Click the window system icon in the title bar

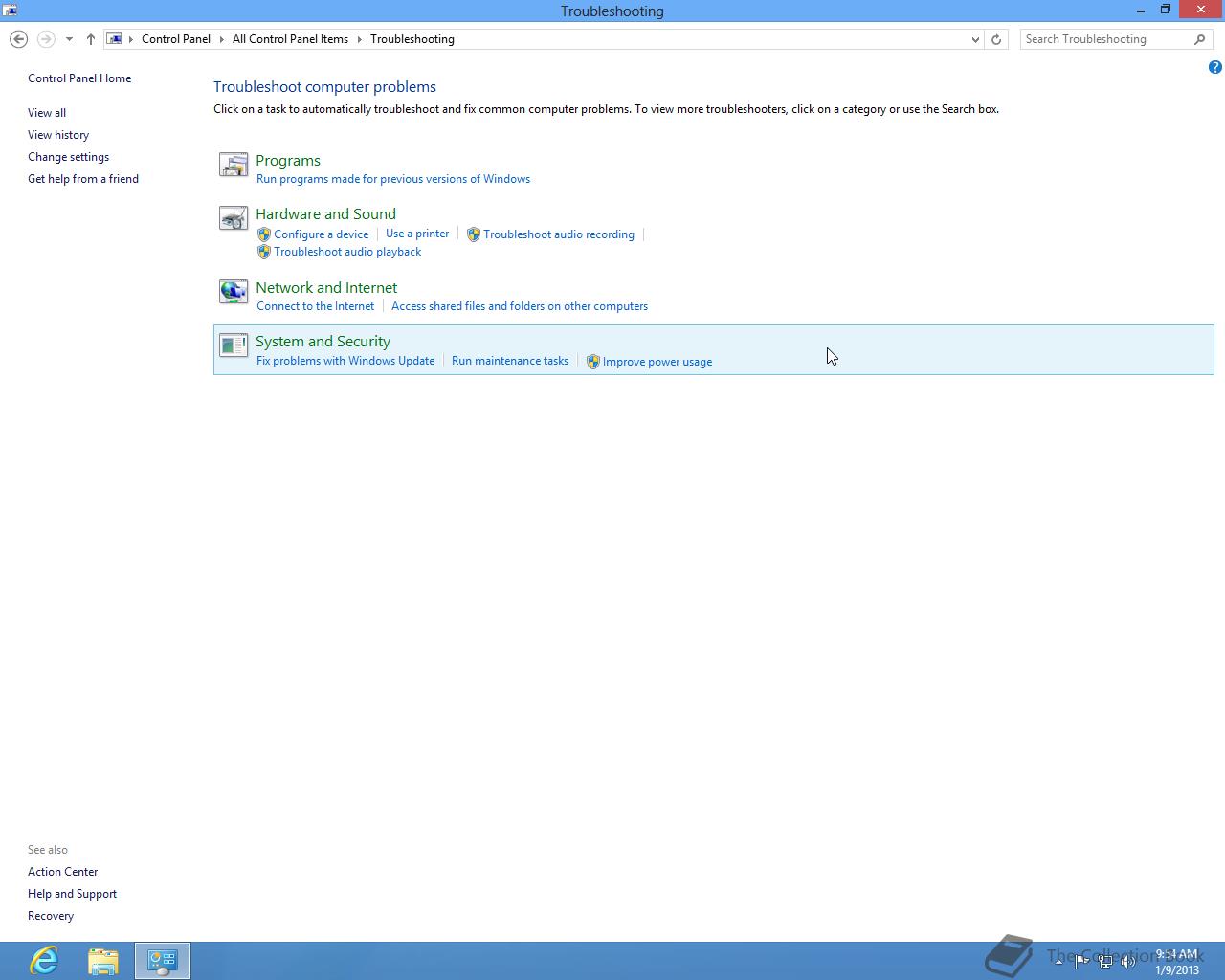coord(10,11)
